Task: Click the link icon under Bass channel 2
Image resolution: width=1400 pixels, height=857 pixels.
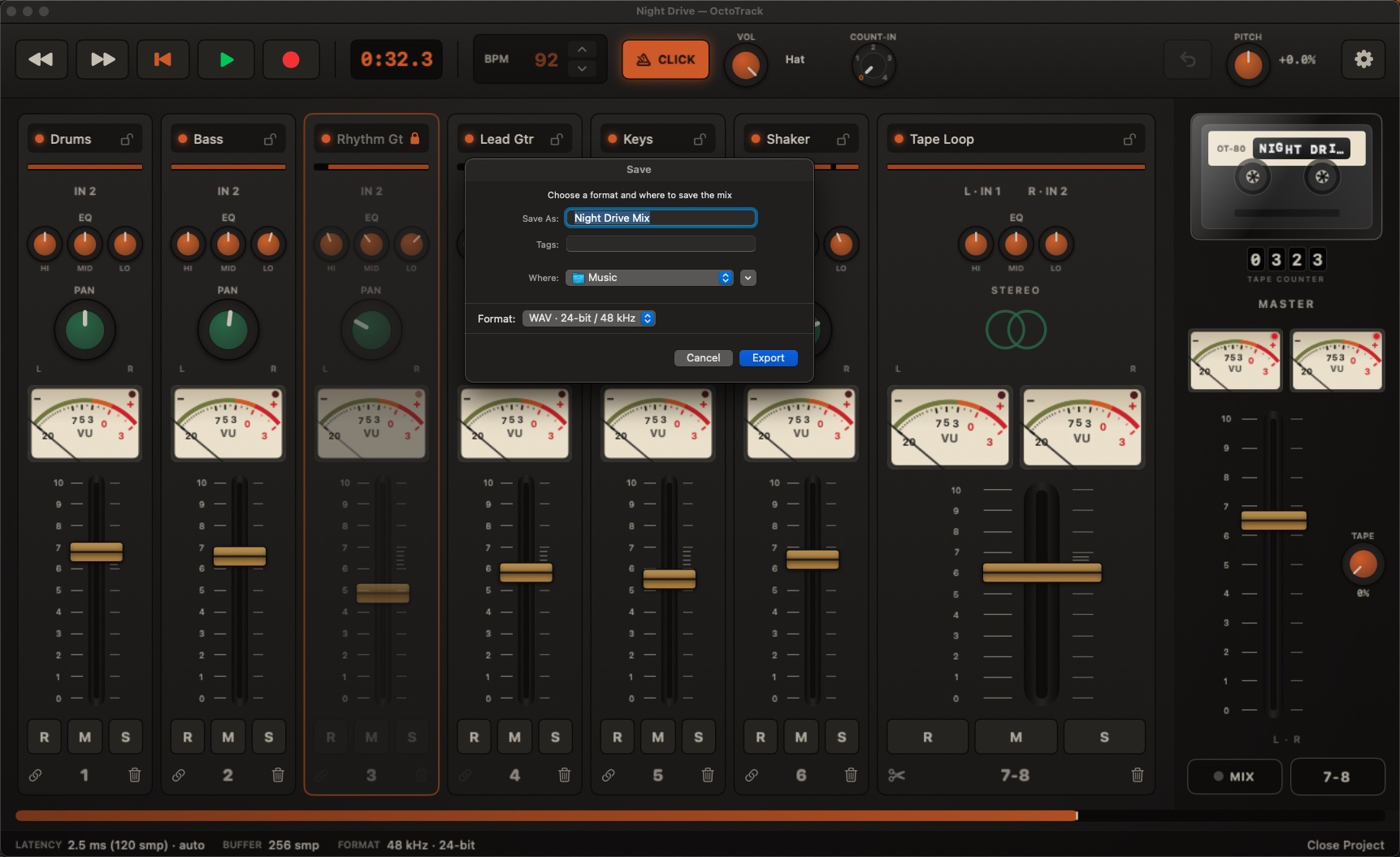Action: [x=179, y=775]
